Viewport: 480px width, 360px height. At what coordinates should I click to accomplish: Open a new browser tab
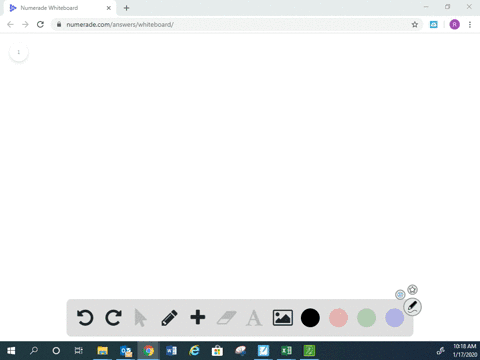click(x=126, y=8)
